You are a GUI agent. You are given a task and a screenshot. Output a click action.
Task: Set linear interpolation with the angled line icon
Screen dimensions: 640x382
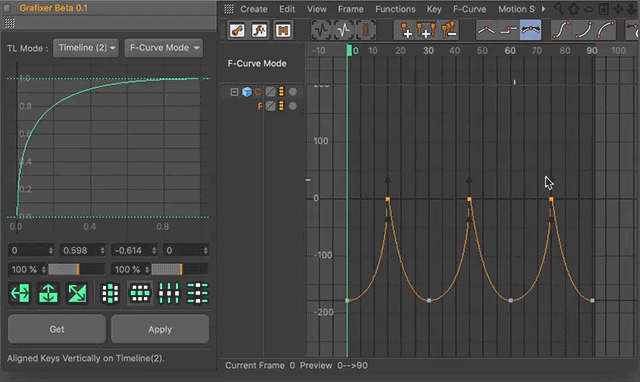[487, 30]
